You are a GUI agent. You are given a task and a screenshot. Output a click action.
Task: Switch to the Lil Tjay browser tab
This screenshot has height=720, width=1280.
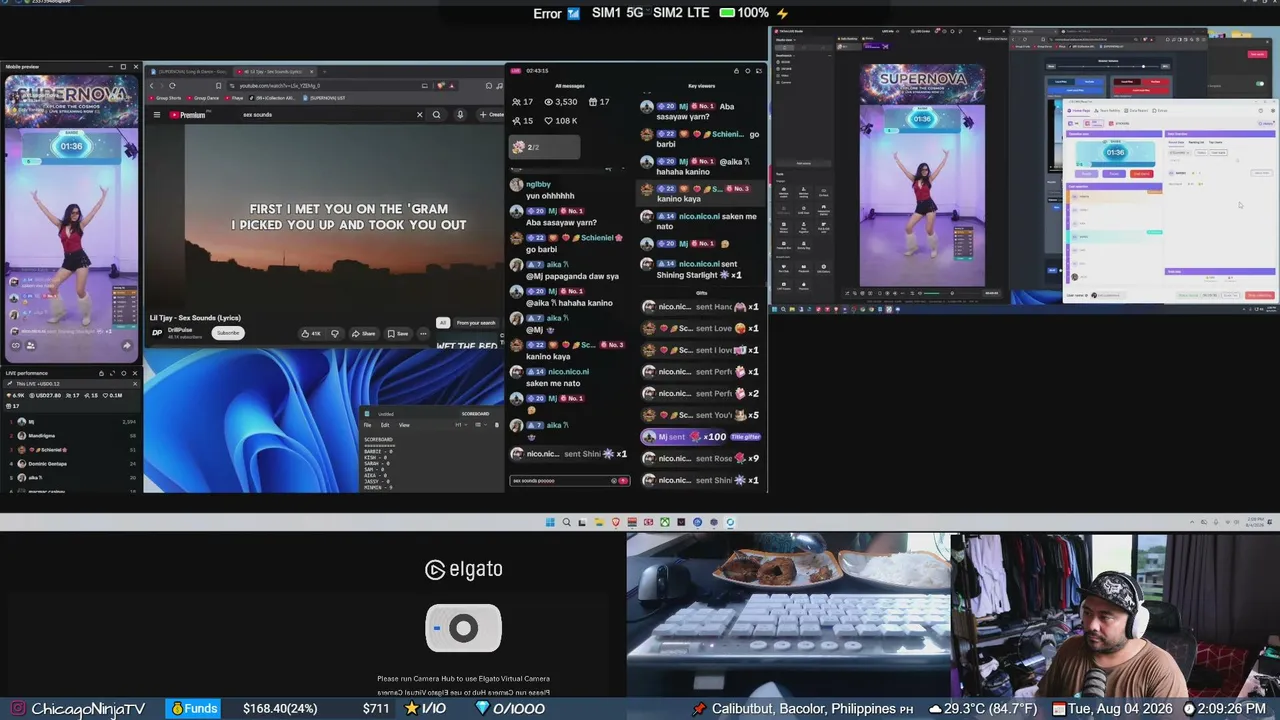pos(273,72)
